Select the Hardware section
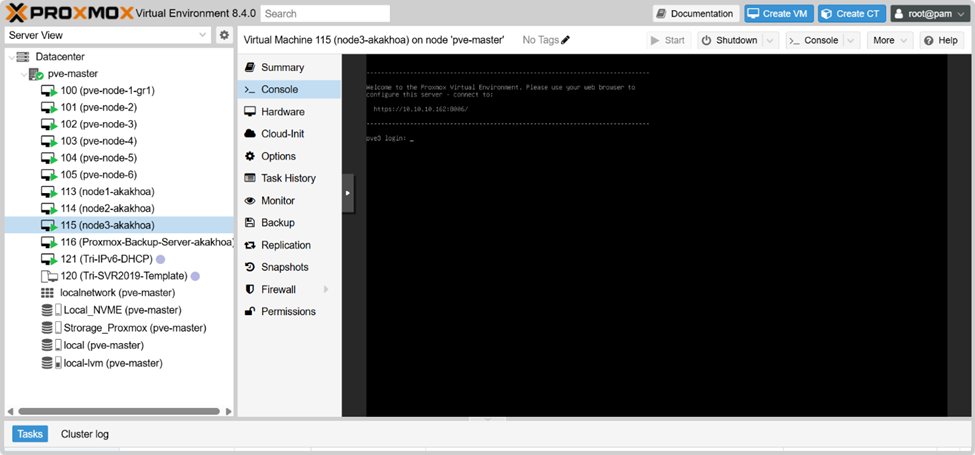This screenshot has width=975, height=455. pyautogui.click(x=282, y=112)
